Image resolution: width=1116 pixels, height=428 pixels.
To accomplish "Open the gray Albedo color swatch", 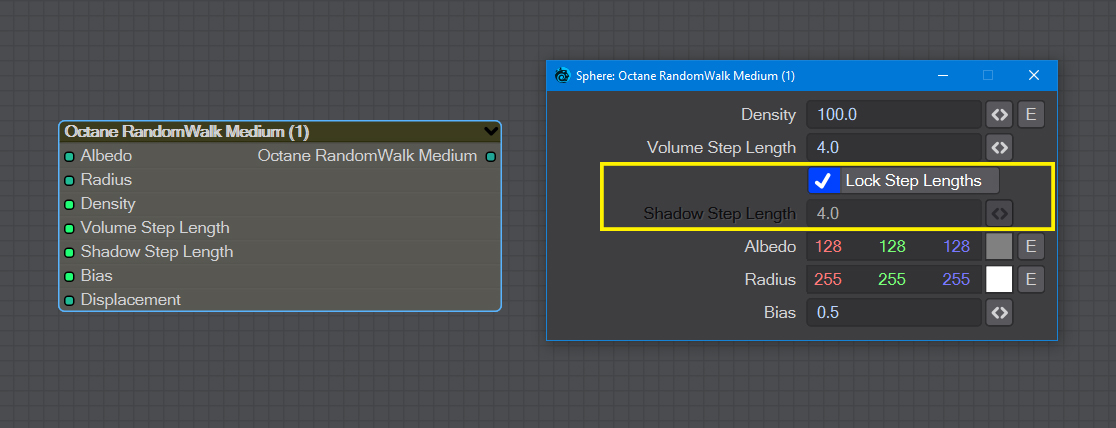I will [999, 247].
